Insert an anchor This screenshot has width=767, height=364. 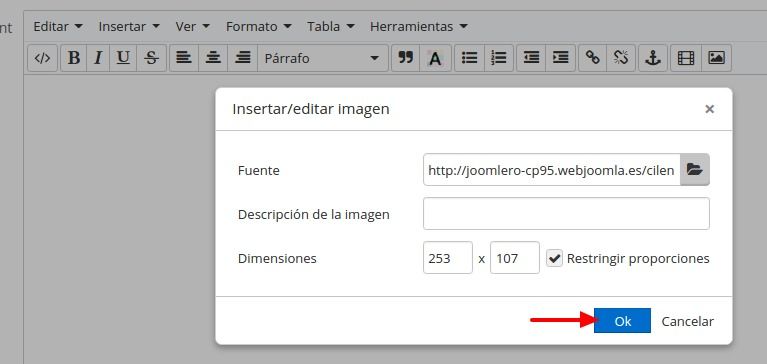(653, 58)
